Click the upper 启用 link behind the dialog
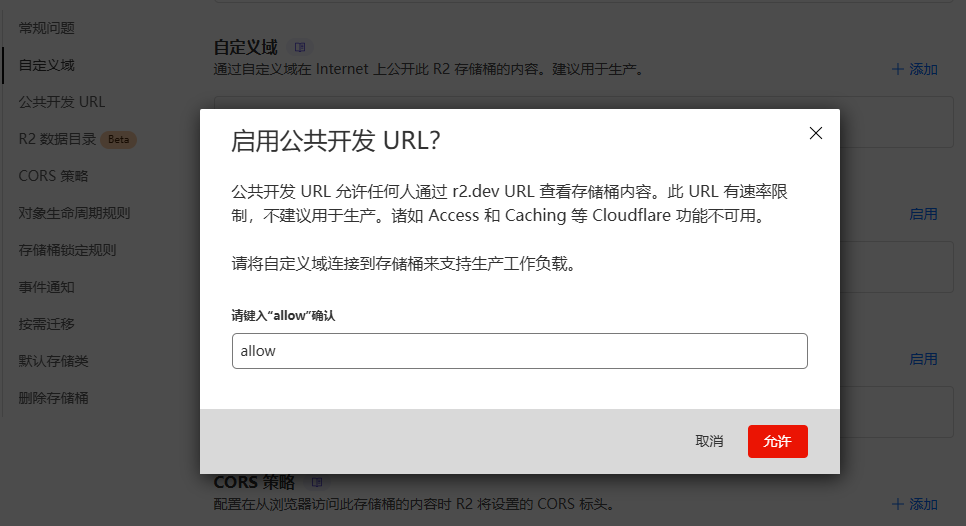 pyautogui.click(x=923, y=214)
